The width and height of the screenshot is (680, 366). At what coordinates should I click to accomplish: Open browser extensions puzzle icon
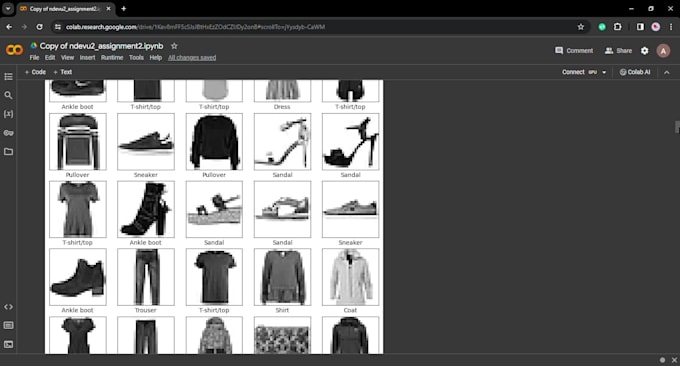[618, 27]
